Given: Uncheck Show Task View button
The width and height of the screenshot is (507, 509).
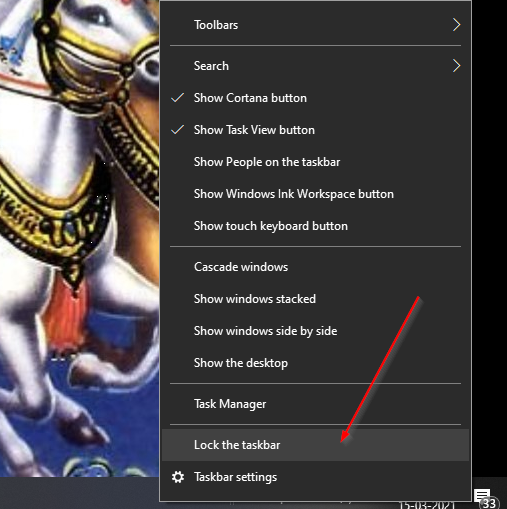Looking at the screenshot, I should coord(315,130).
